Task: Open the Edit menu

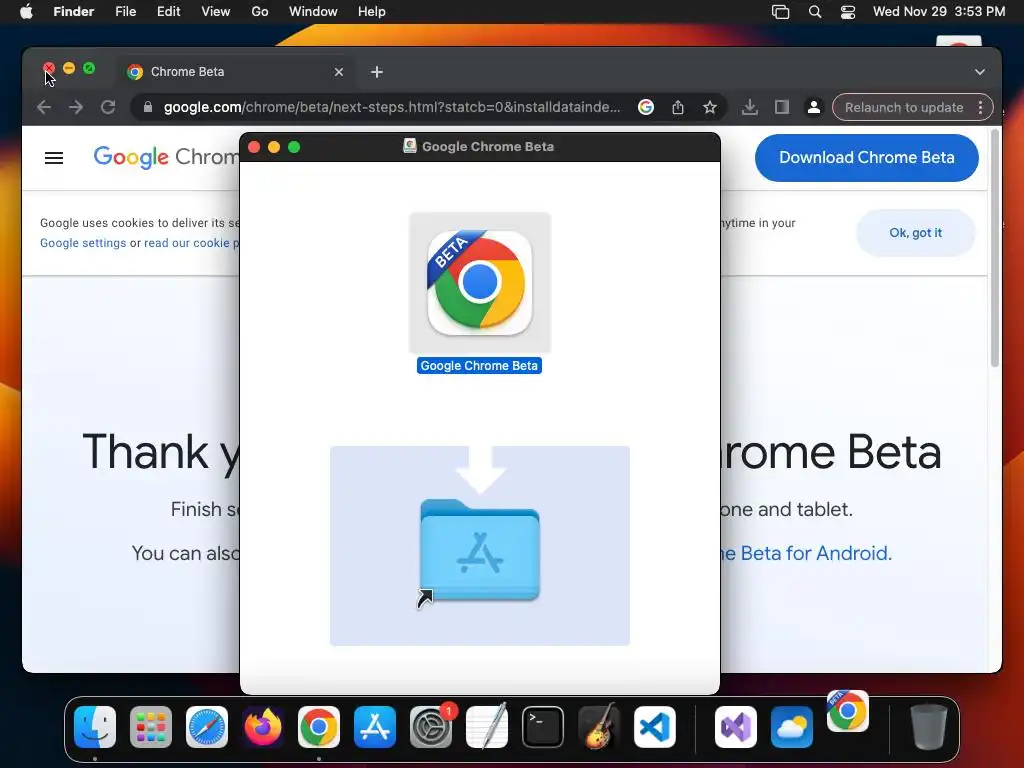Action: 168,12
